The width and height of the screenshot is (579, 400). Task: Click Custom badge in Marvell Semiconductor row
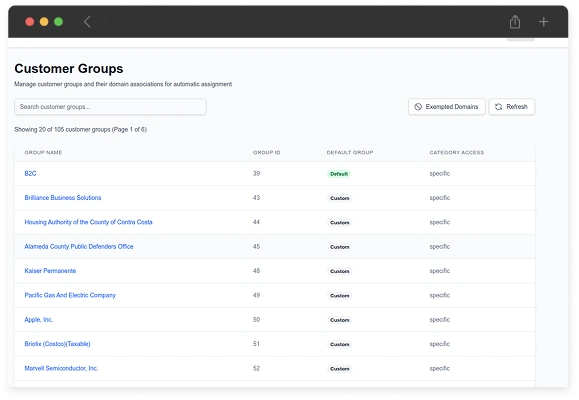pos(340,369)
